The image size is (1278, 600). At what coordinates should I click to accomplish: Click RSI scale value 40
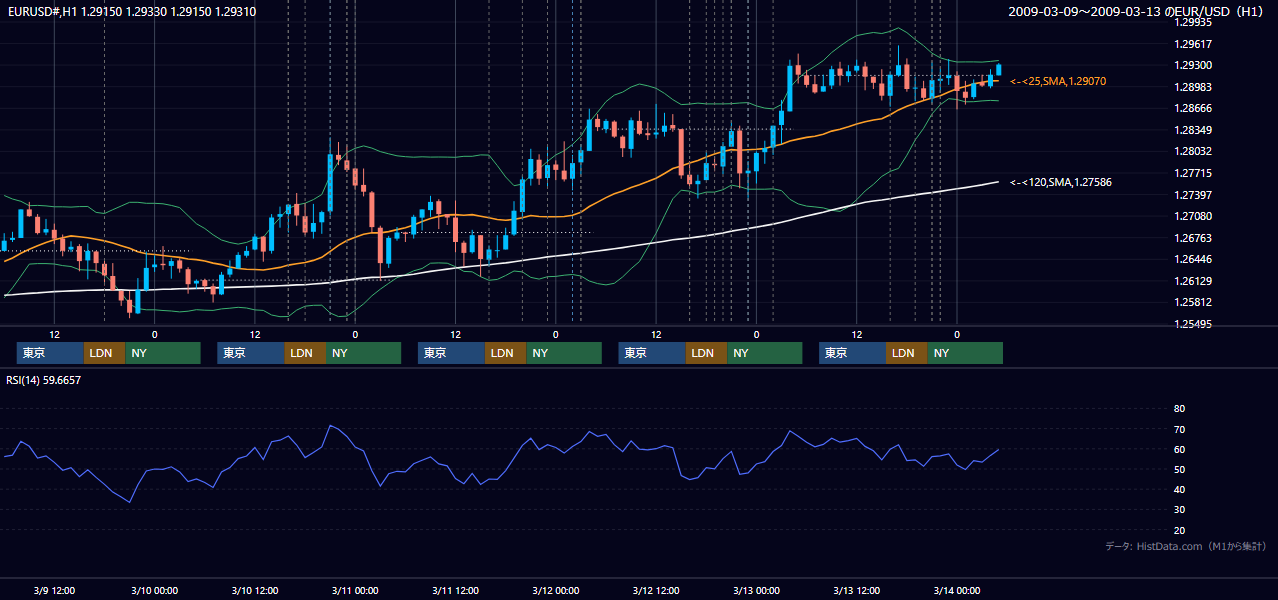point(1179,489)
